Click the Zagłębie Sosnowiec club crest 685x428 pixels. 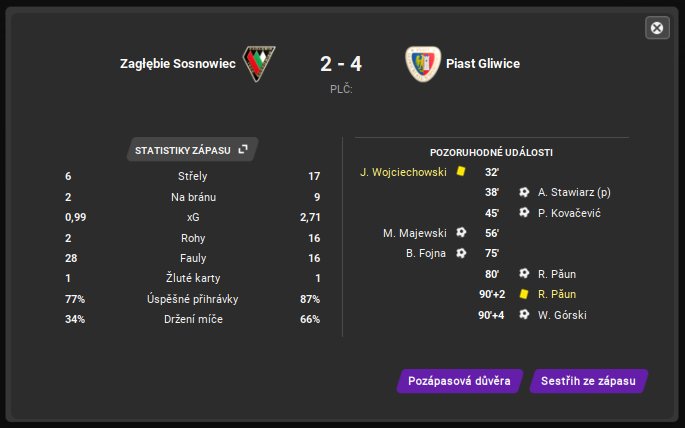[x=260, y=64]
